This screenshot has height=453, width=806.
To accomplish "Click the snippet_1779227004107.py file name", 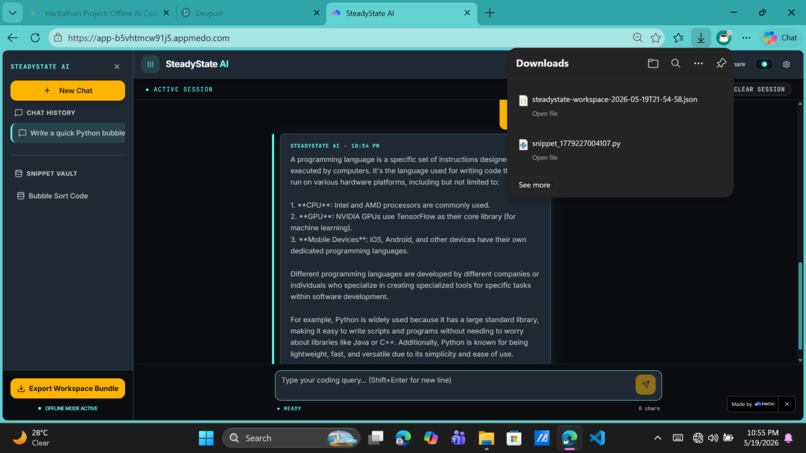I will [576, 143].
